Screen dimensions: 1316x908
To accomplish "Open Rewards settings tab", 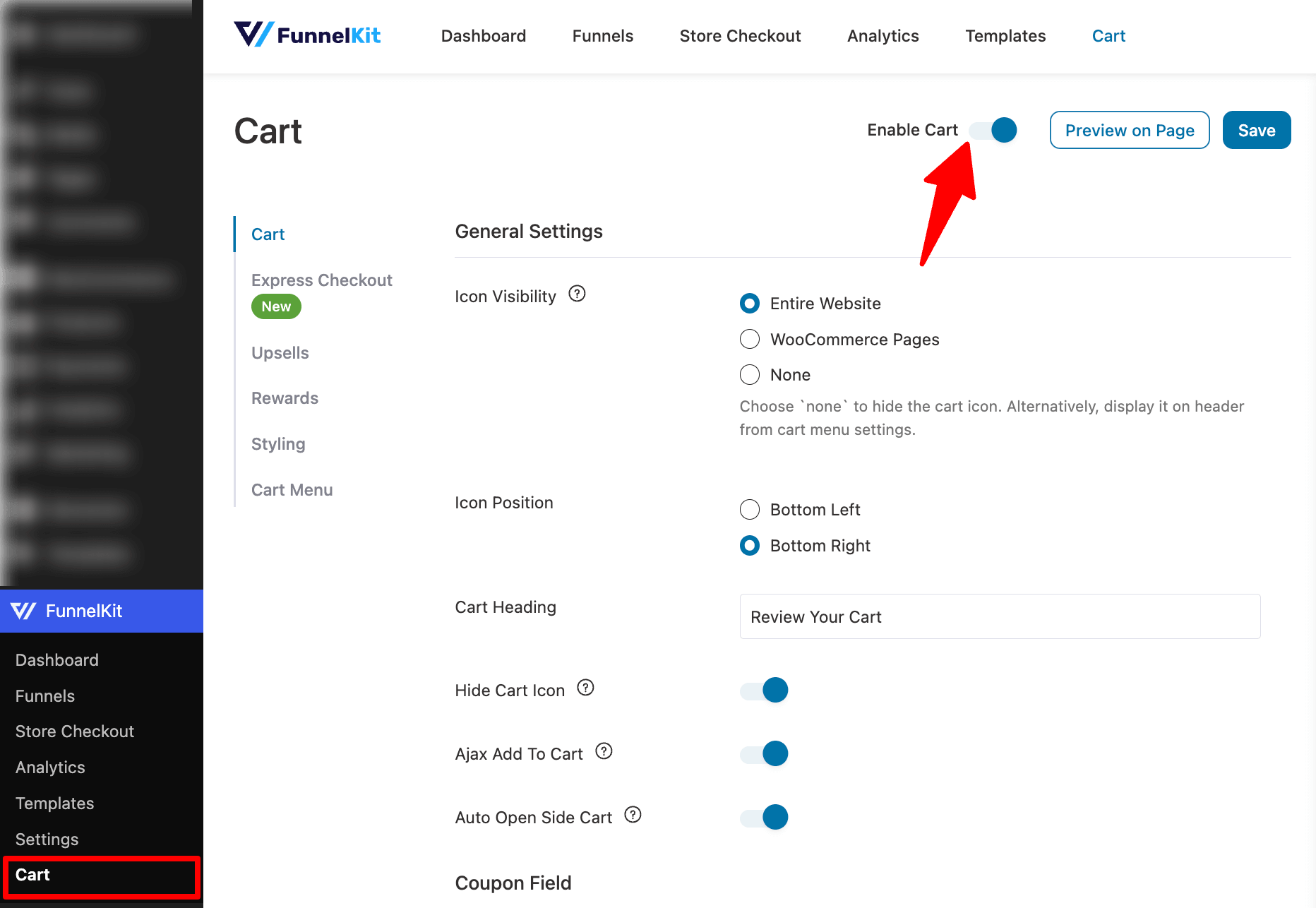I will pyautogui.click(x=285, y=398).
